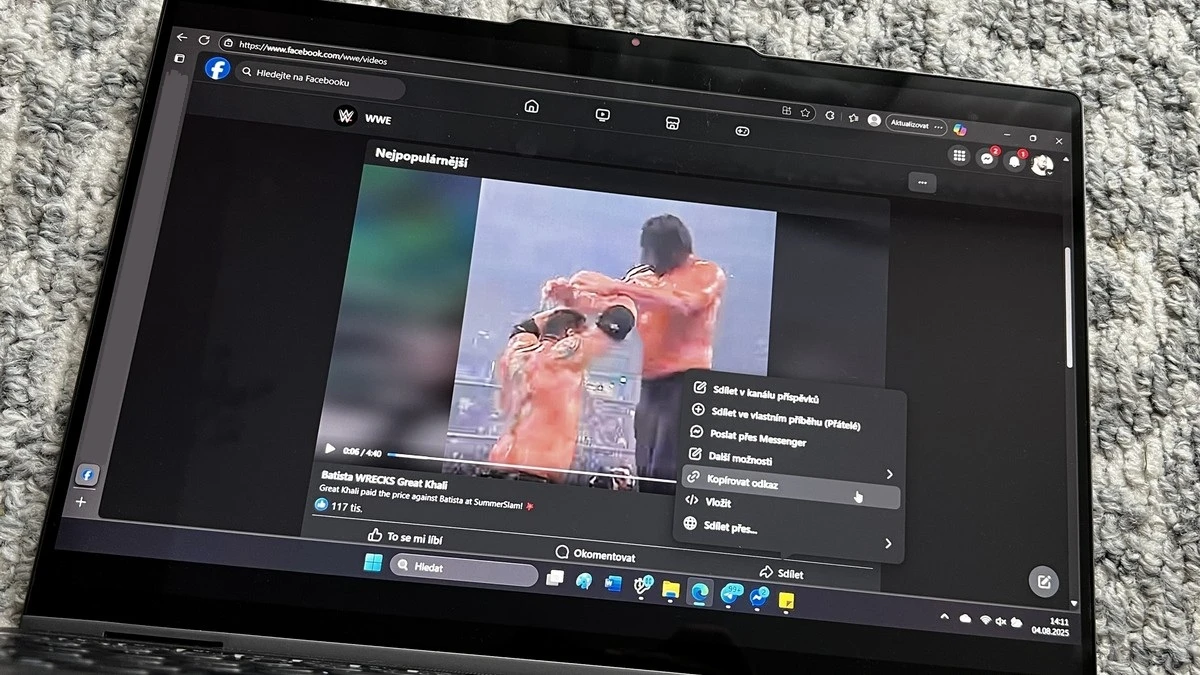Like the video with To se mi líbí
1200x675 pixels.
pos(405,537)
